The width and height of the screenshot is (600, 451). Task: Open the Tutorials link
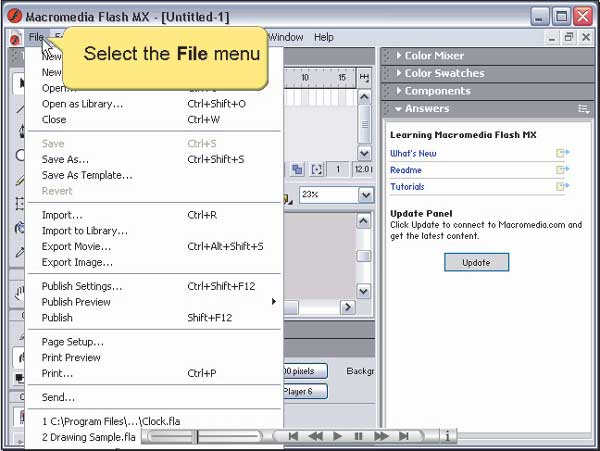(x=407, y=186)
